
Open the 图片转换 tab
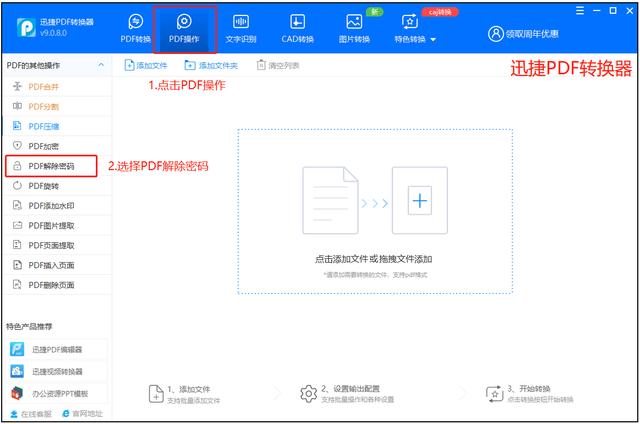[354, 29]
